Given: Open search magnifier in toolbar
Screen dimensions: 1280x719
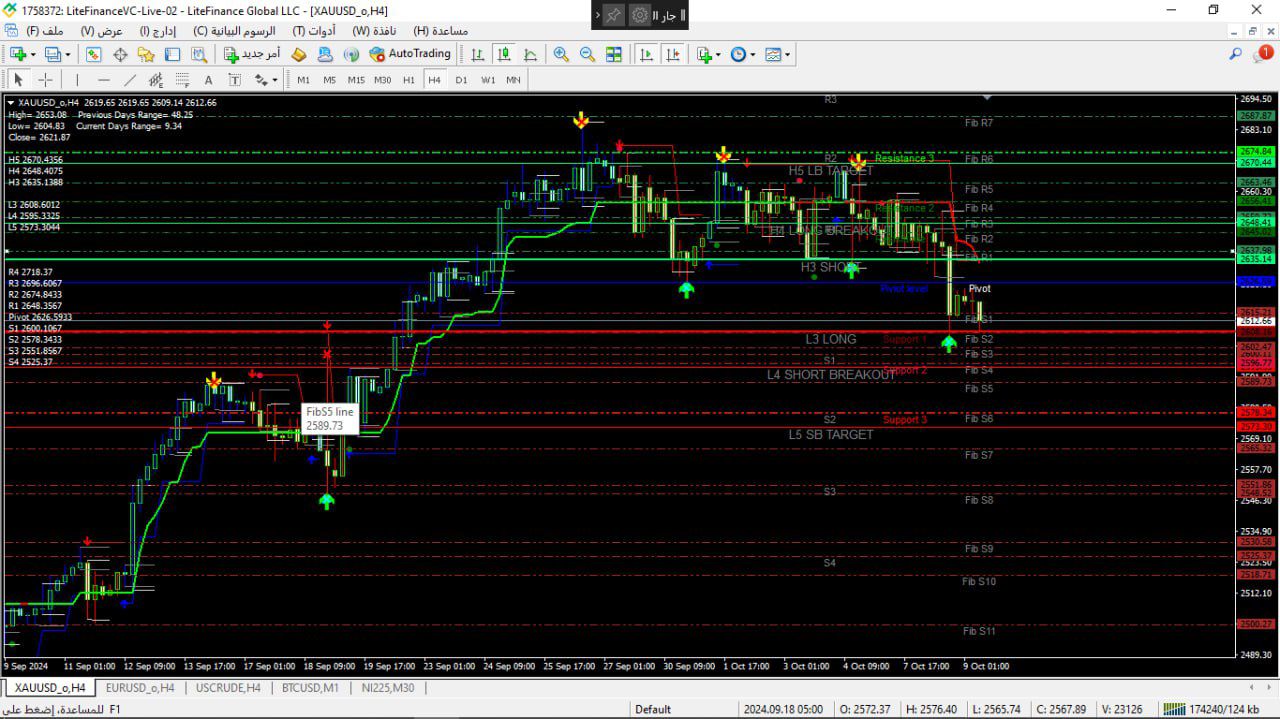Looking at the screenshot, I should click(x=1236, y=54).
